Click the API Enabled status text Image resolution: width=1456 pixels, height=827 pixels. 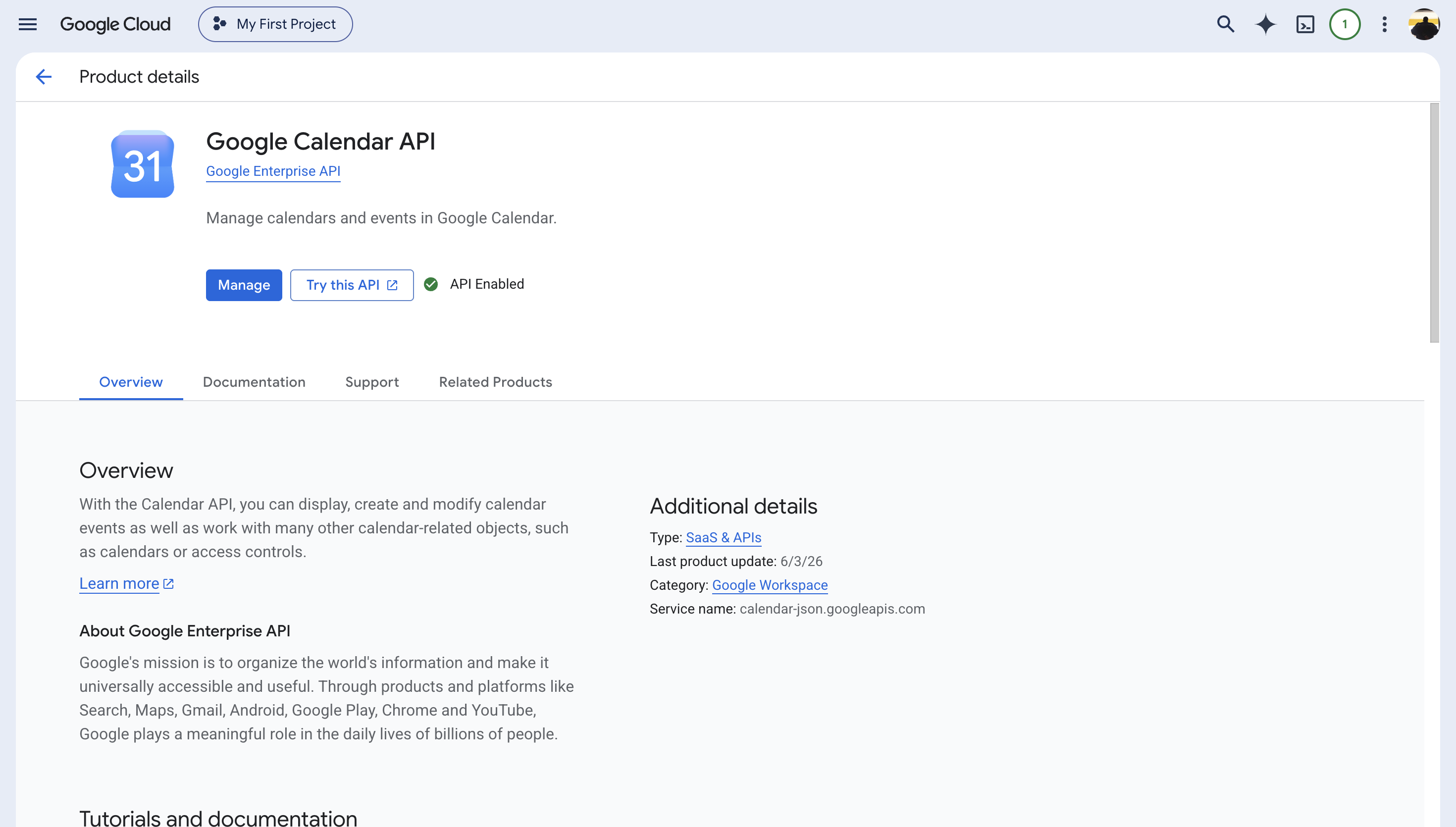point(487,284)
